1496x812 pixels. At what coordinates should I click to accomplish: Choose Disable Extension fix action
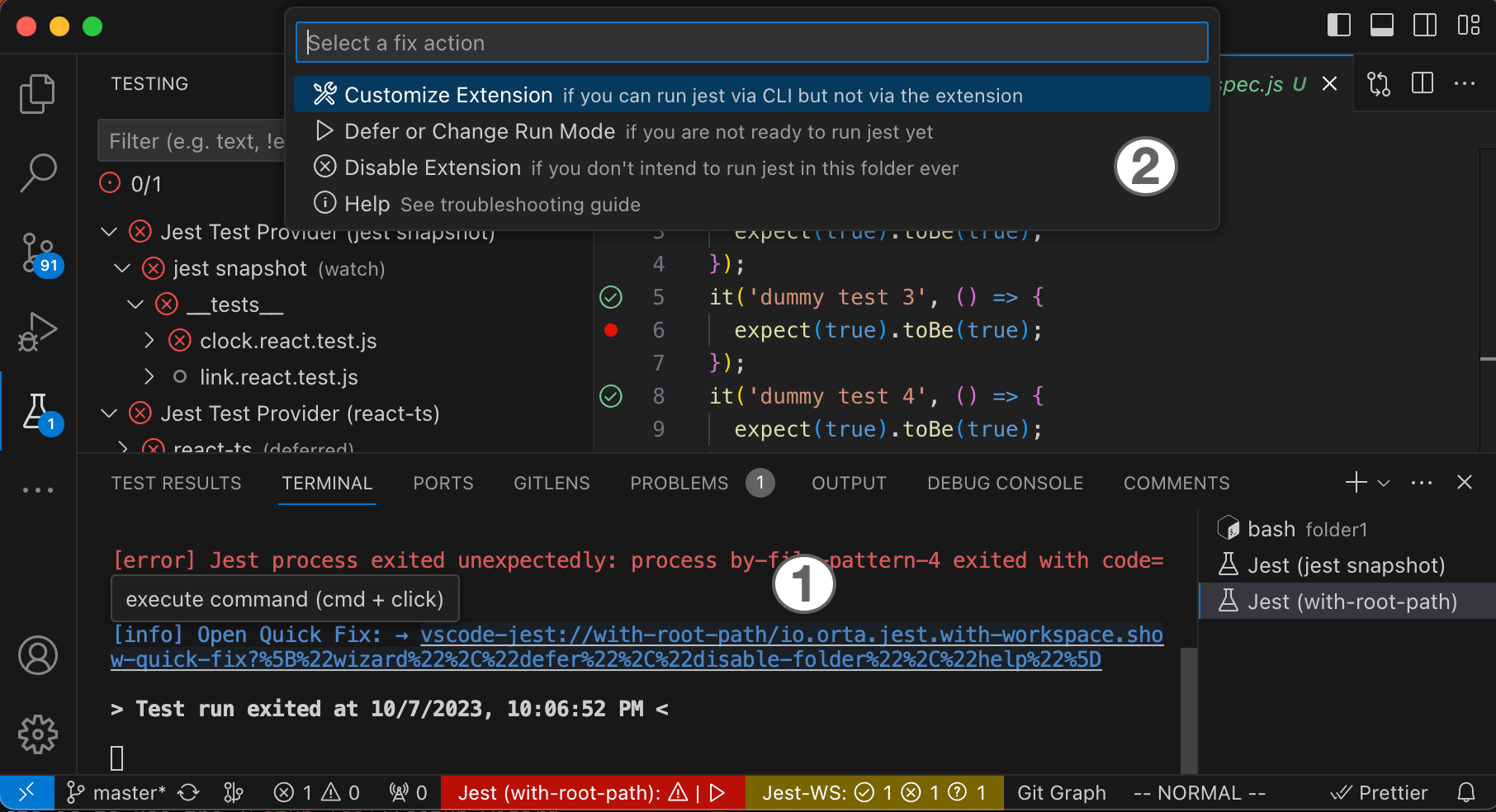point(752,168)
